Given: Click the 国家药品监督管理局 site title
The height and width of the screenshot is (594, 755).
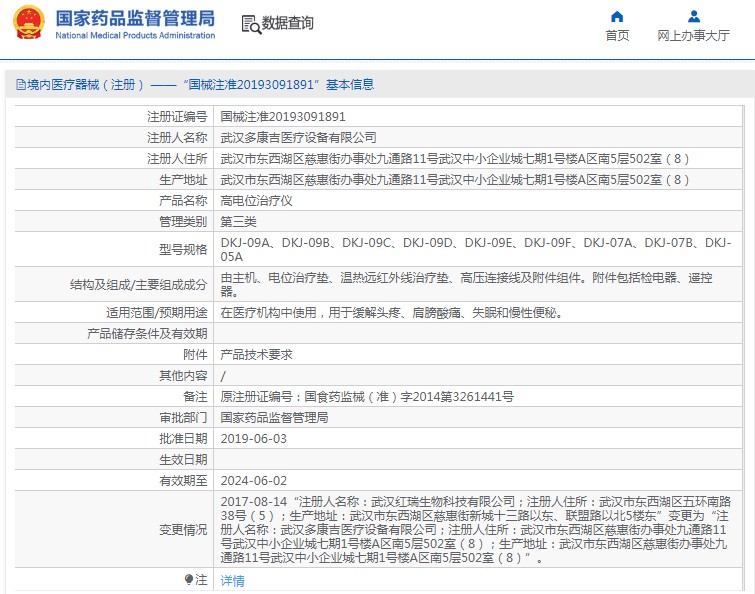Looking at the screenshot, I should click(135, 18).
